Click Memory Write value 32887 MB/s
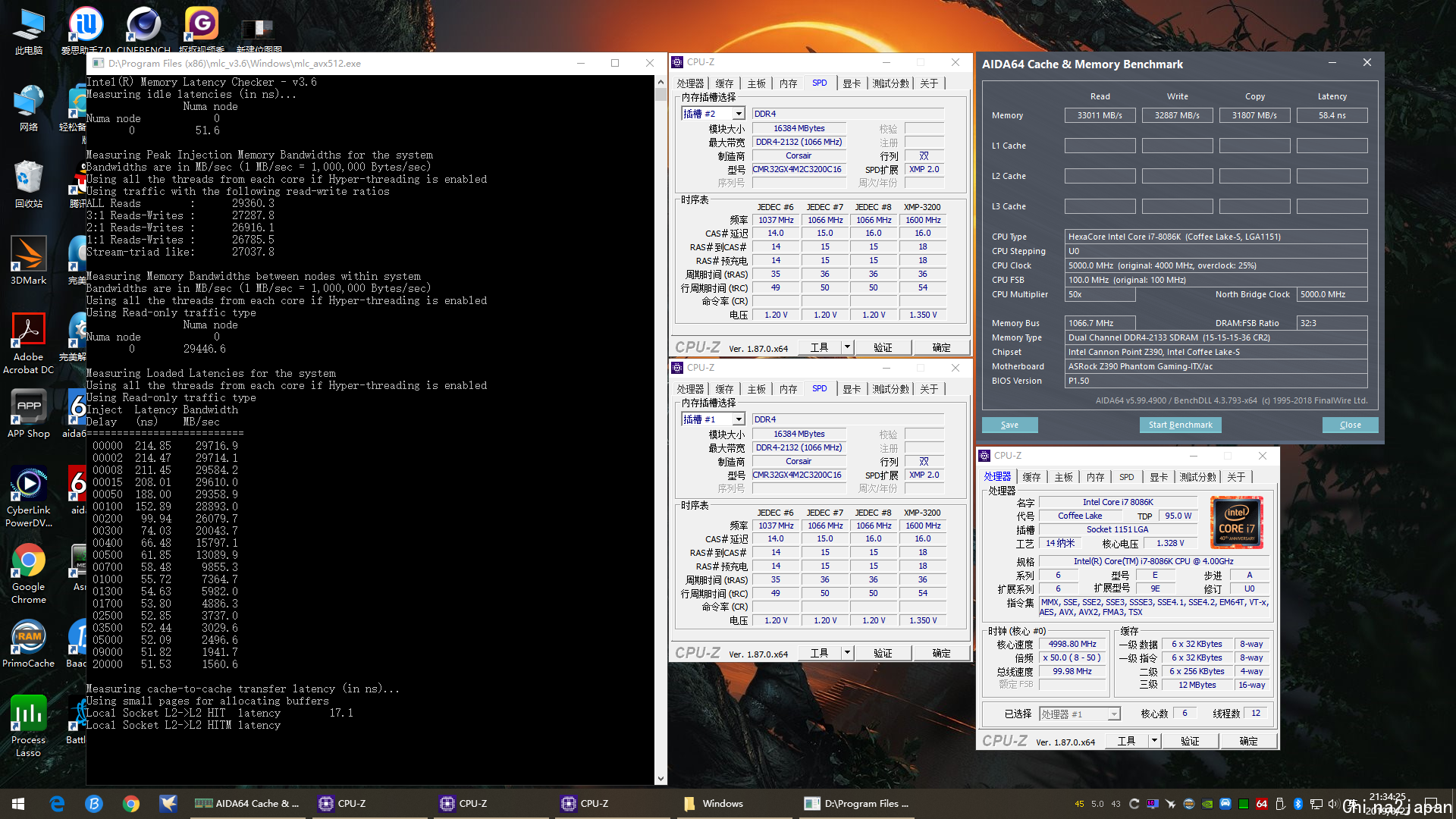This screenshot has width=1456, height=819. pos(1177,115)
